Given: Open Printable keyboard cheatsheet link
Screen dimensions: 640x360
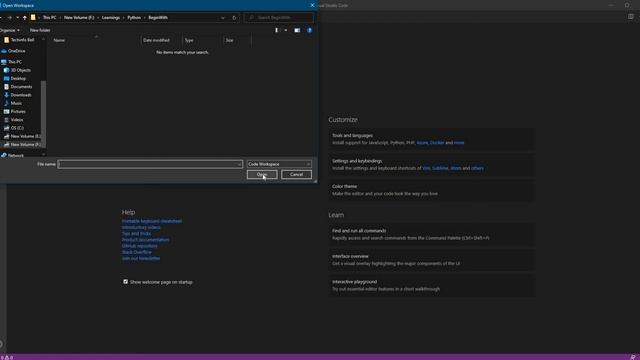Looking at the screenshot, I should (152, 221).
